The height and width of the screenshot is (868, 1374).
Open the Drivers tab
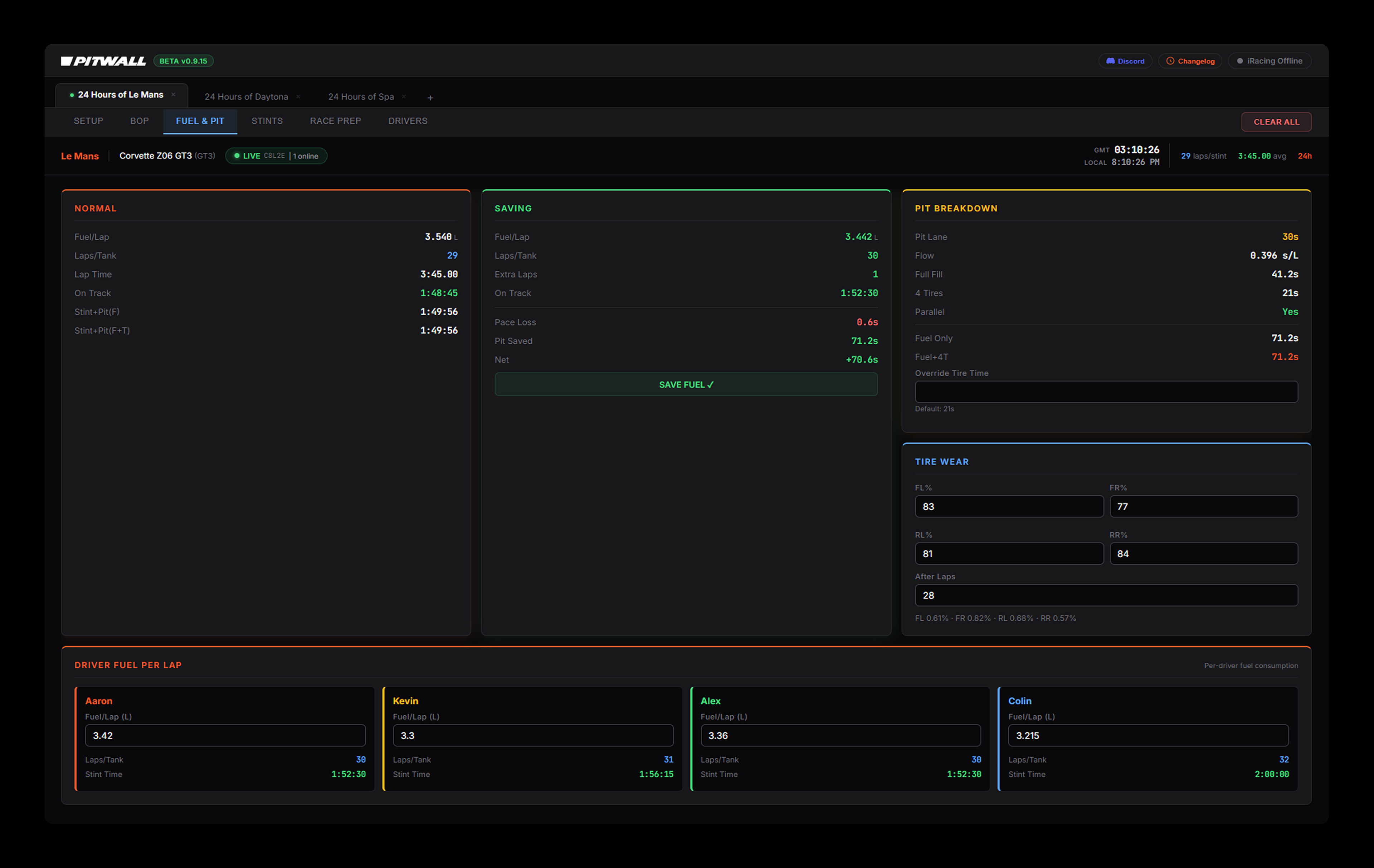408,121
